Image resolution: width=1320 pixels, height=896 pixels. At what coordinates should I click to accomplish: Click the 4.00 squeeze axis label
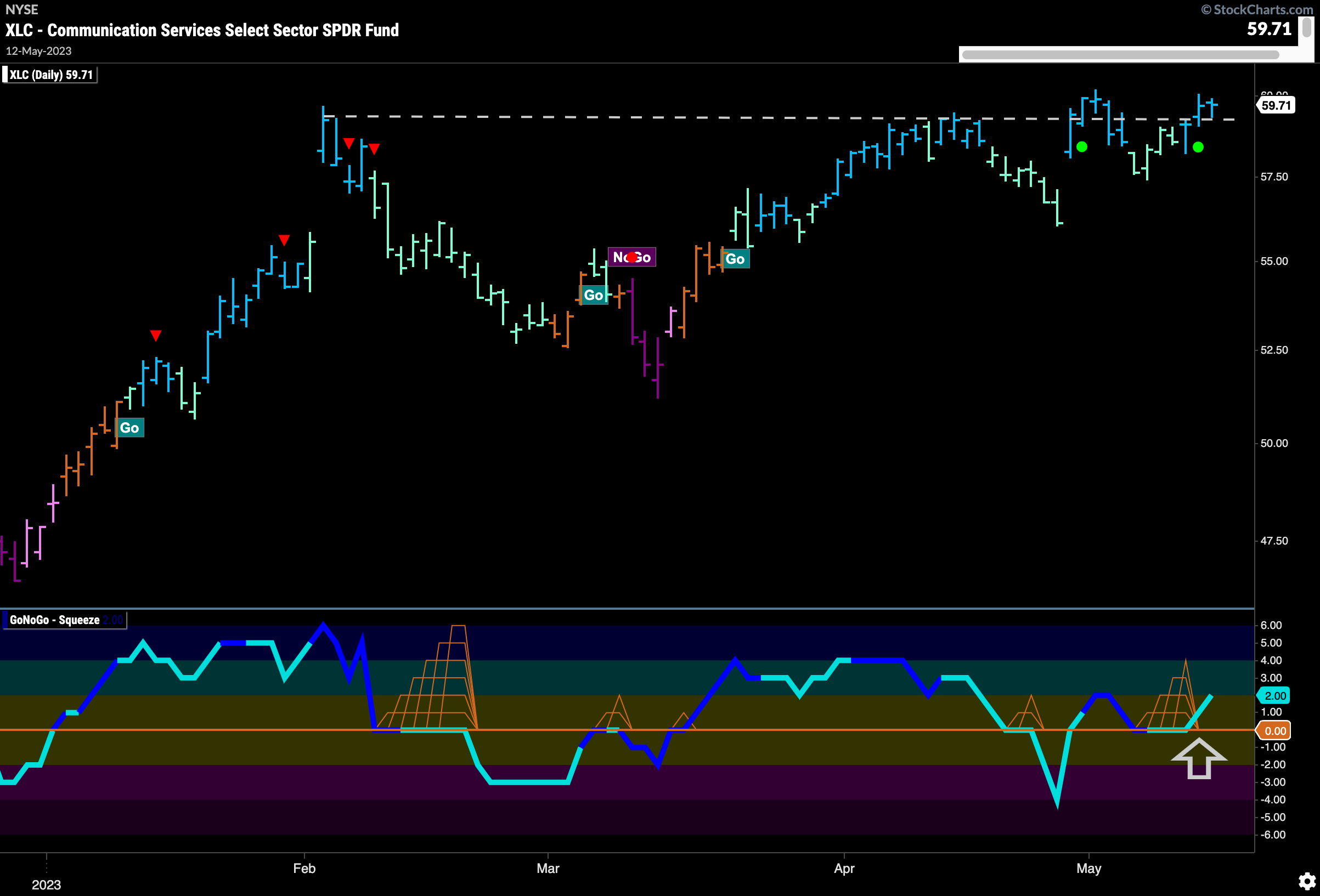[1271, 660]
